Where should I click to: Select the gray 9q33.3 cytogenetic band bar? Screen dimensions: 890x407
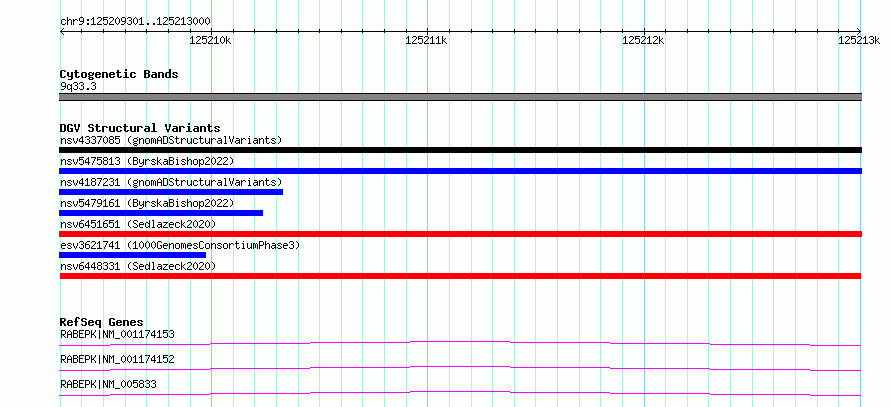point(460,97)
